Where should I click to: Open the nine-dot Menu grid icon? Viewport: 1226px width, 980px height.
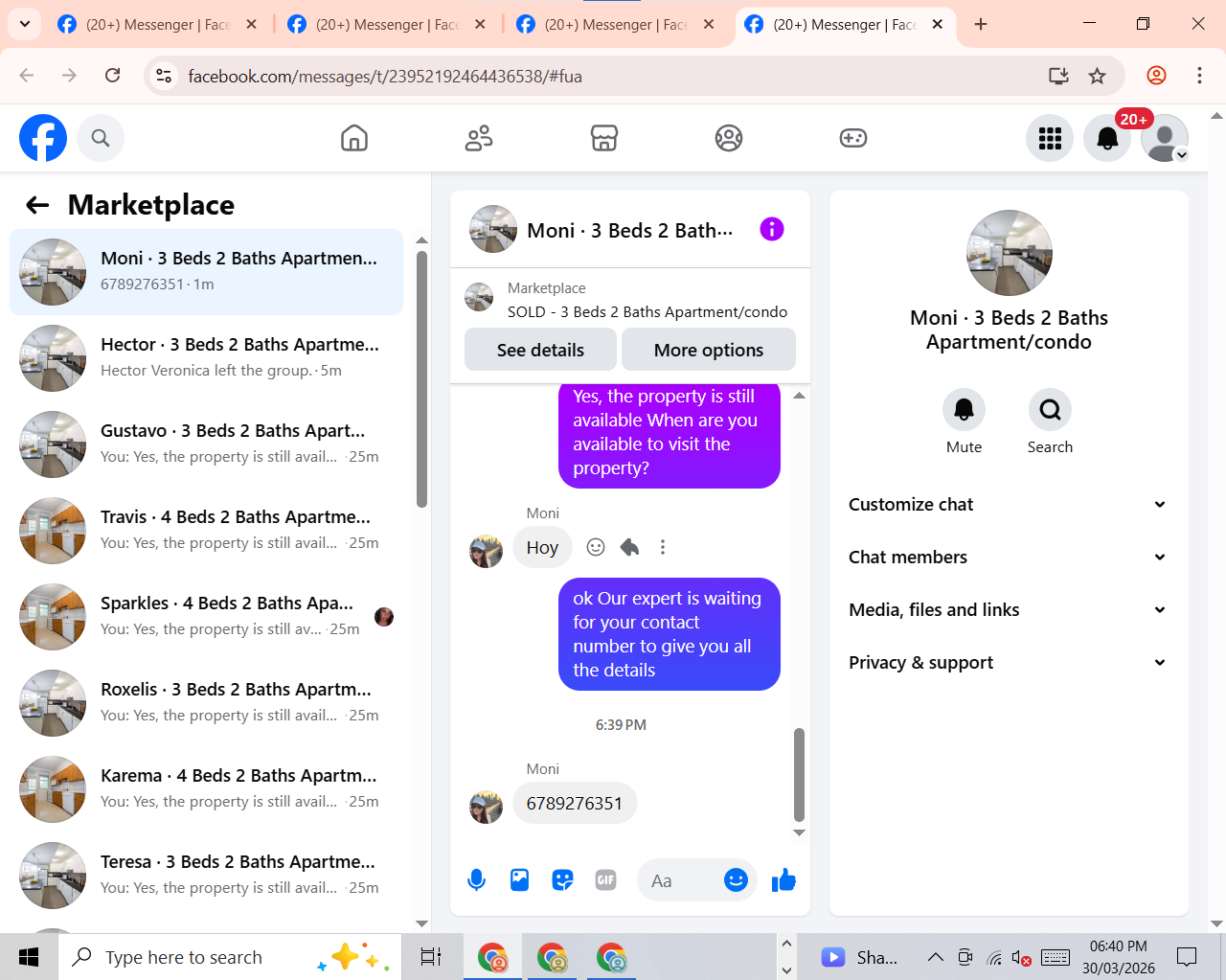click(1050, 138)
